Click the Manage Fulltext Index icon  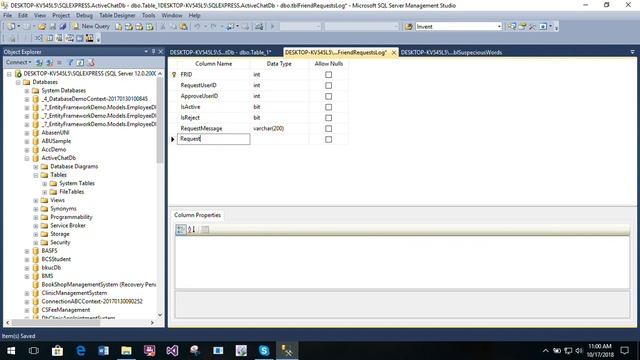click(59, 38)
